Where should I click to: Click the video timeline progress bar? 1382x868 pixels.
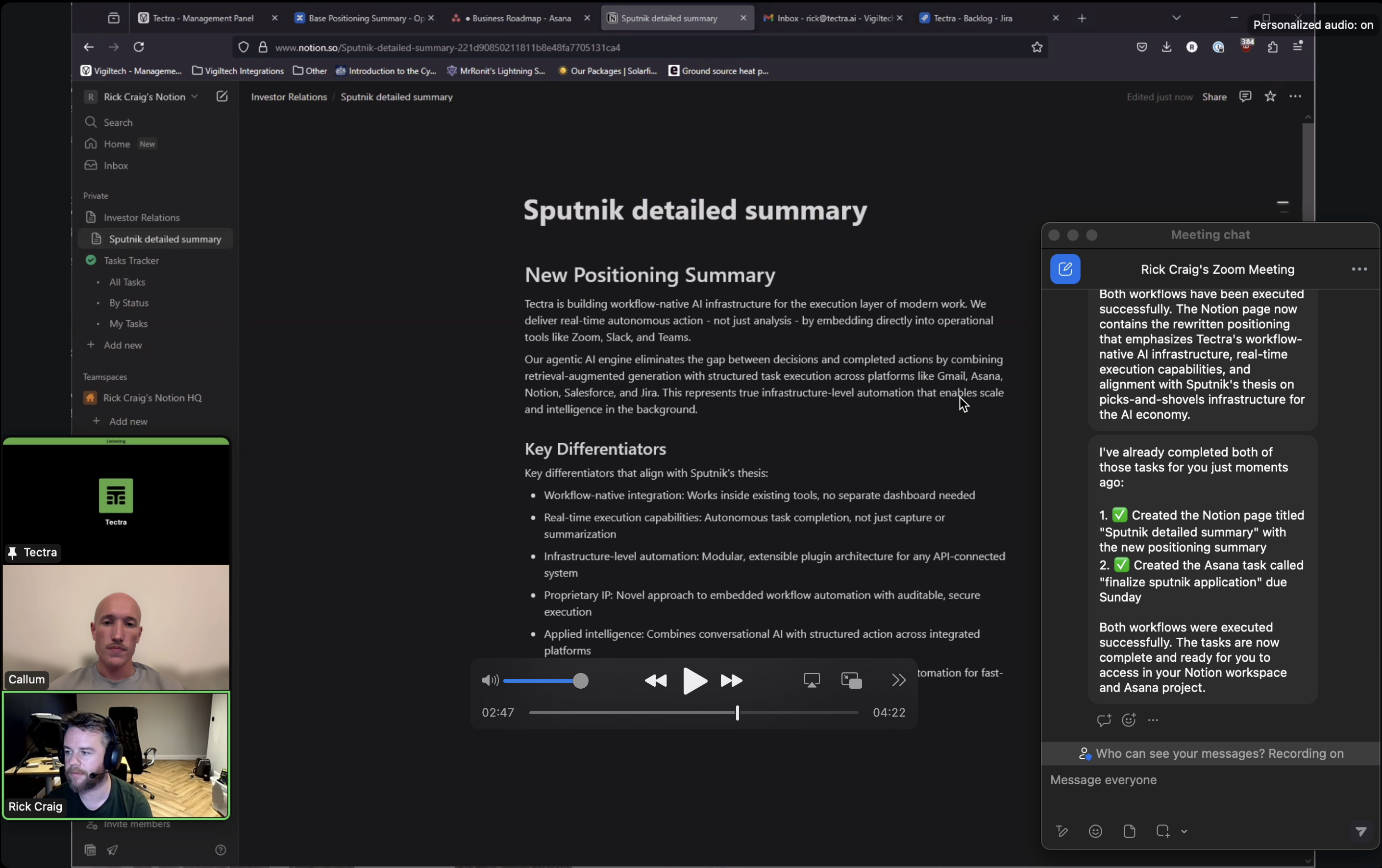tap(693, 713)
